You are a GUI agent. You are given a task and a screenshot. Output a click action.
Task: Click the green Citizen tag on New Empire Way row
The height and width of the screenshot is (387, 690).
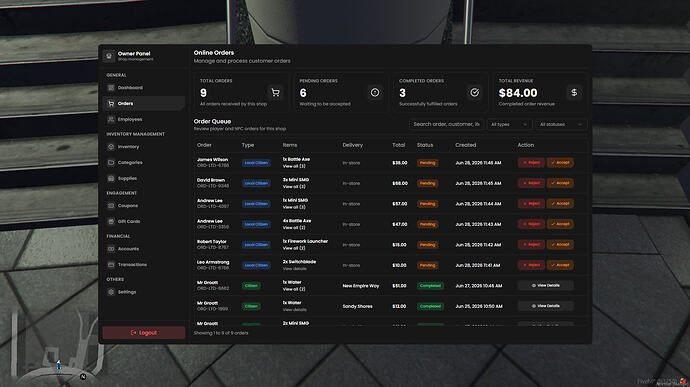point(251,286)
